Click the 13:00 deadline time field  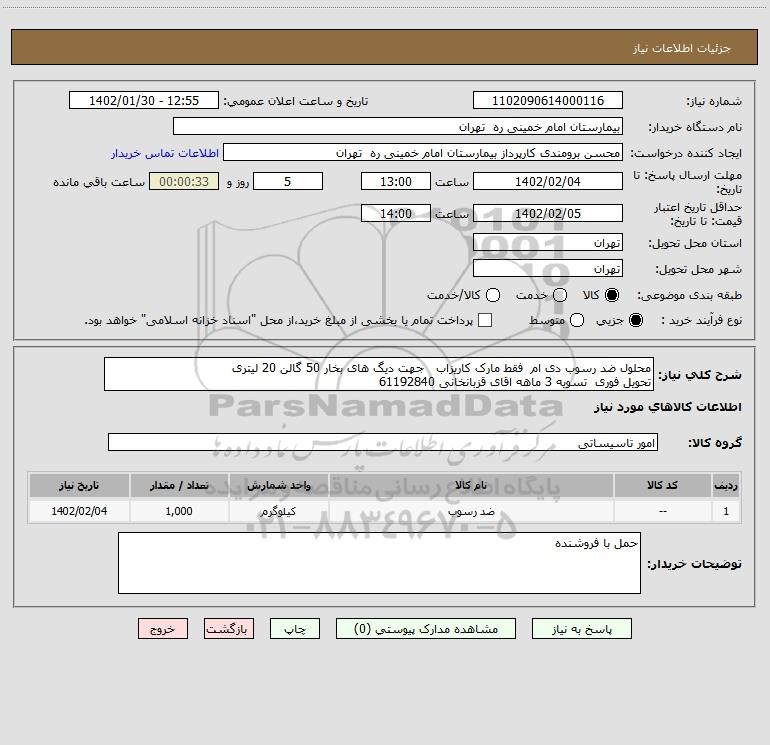tap(396, 181)
